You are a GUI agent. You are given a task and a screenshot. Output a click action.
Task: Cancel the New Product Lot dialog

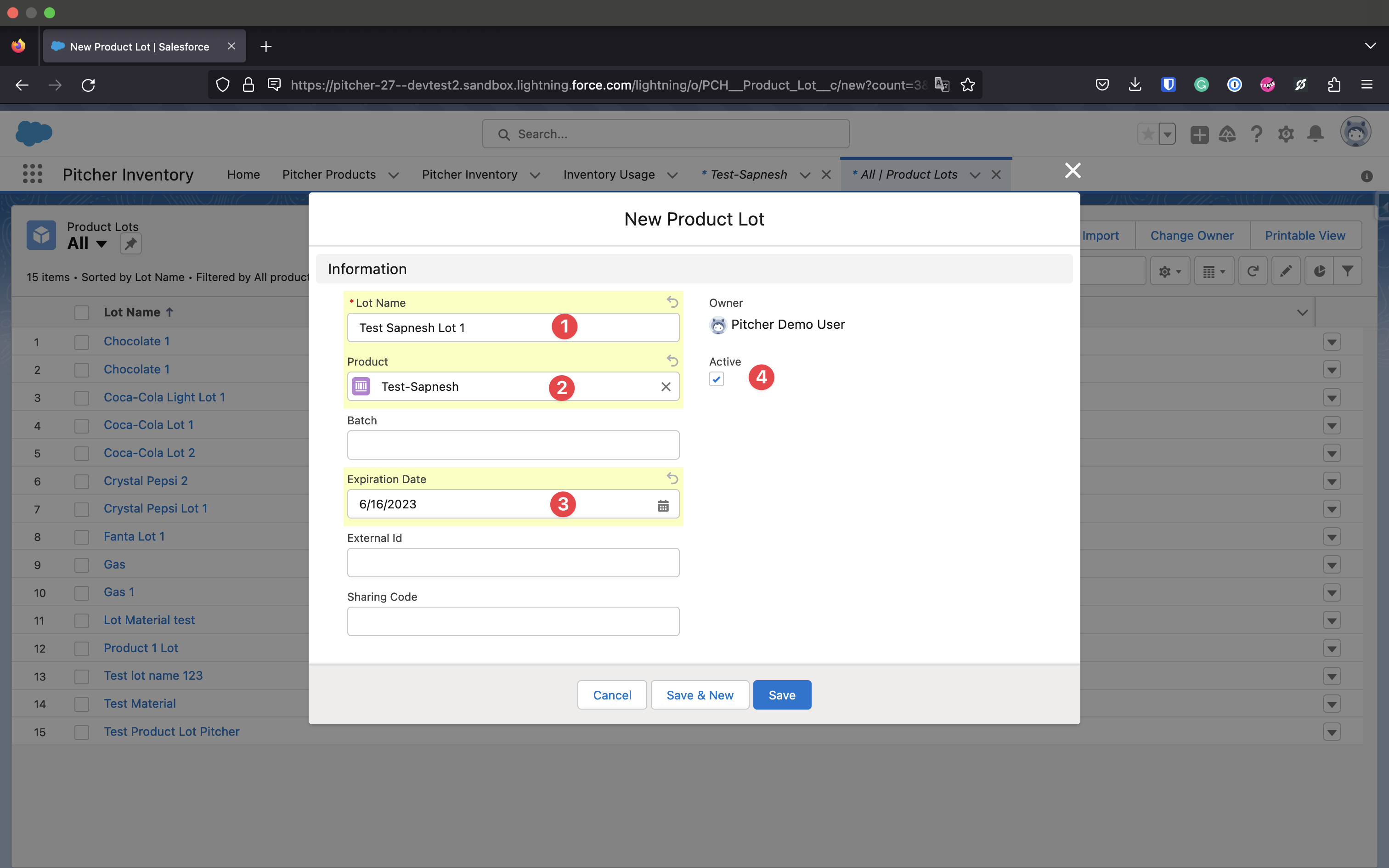(611, 695)
